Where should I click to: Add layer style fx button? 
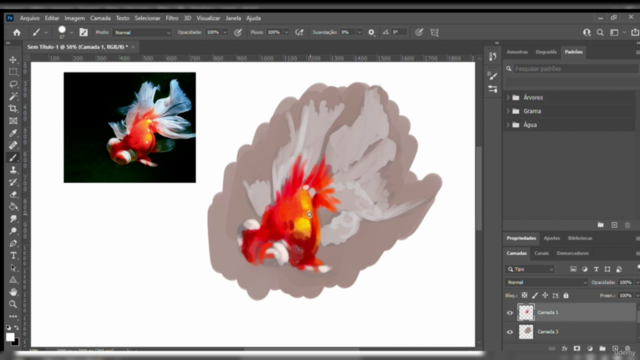(x=564, y=349)
